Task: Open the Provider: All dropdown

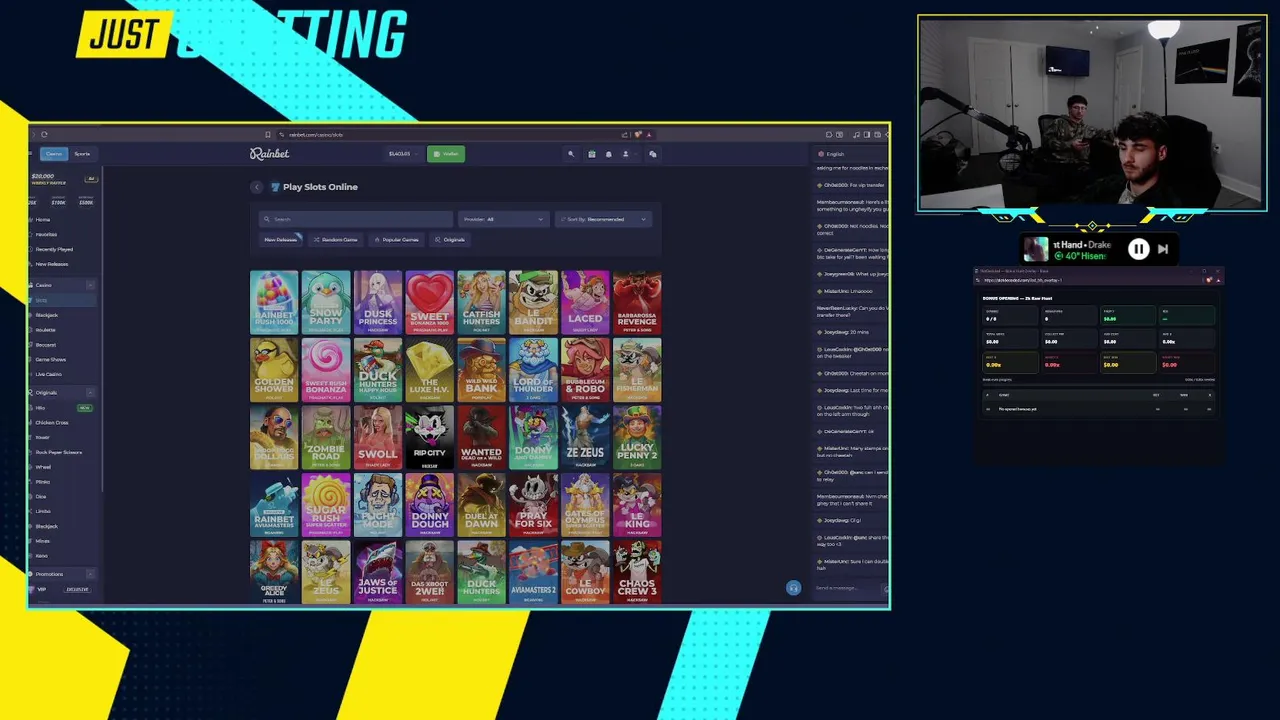Action: 504,219
